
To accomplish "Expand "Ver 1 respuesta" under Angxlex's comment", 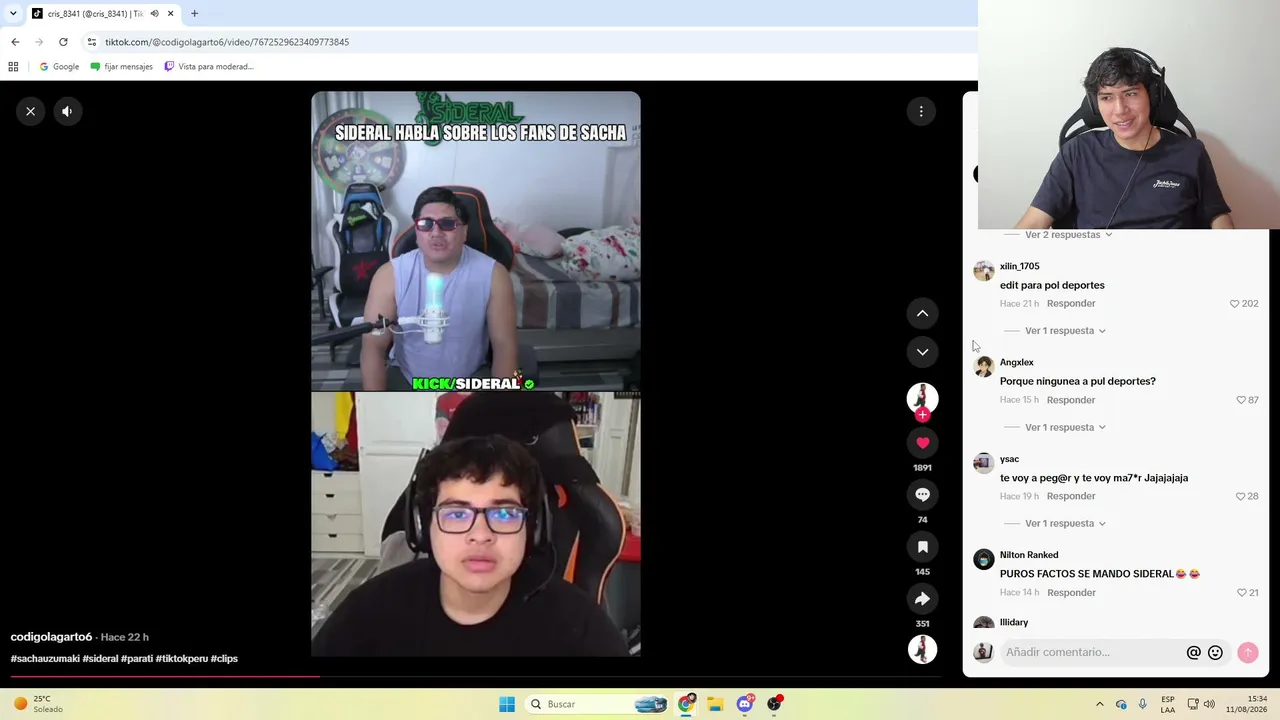I will pos(1065,428).
